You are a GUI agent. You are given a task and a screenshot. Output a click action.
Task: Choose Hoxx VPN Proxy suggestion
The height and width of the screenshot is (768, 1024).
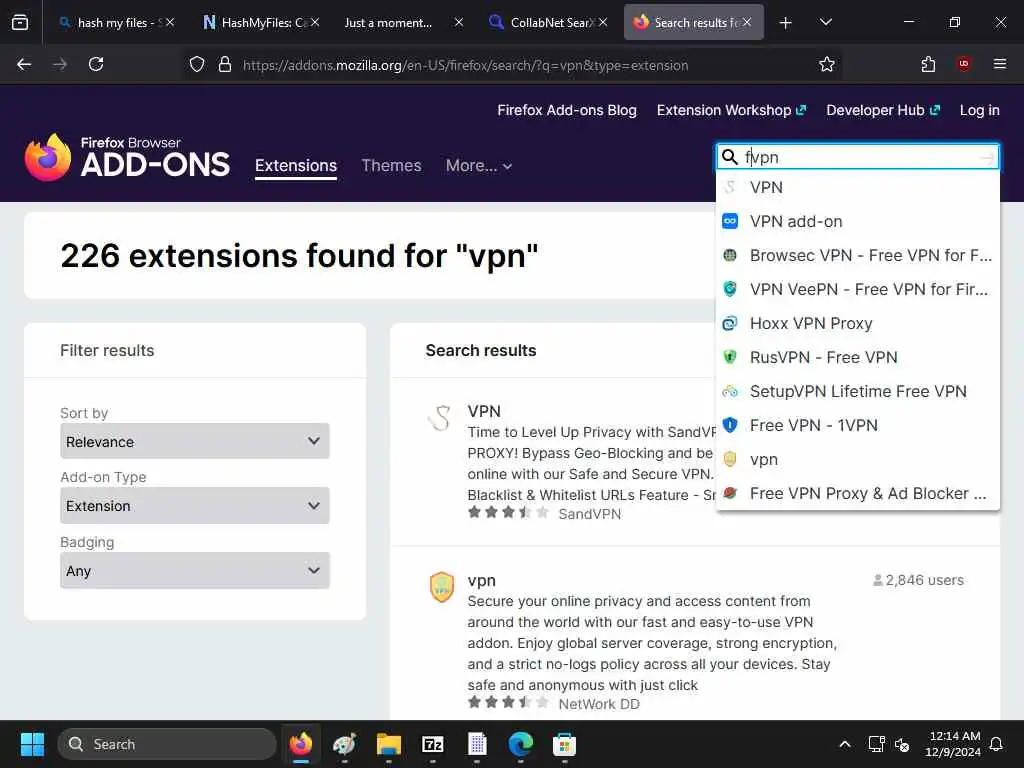[857, 323]
